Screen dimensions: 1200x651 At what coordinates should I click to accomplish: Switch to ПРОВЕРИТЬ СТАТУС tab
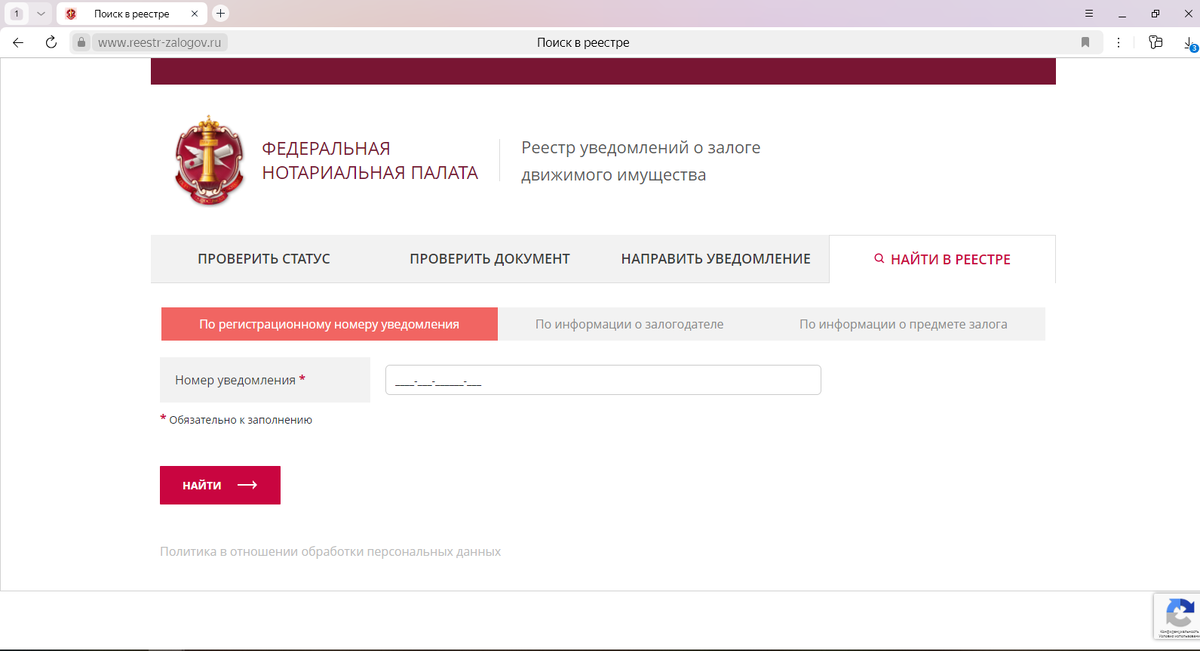point(264,257)
